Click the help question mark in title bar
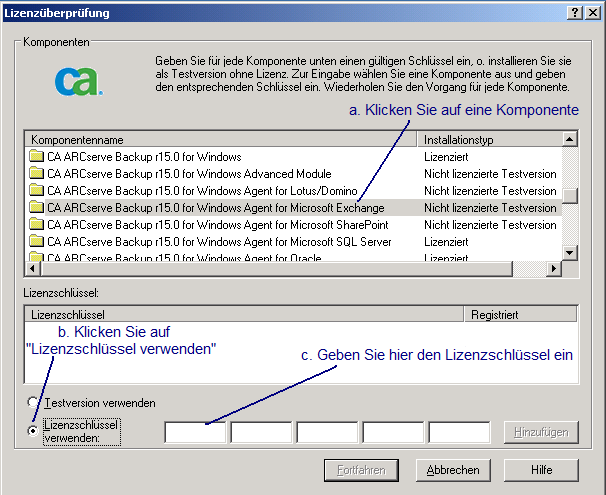The width and height of the screenshot is (606, 495). point(575,13)
